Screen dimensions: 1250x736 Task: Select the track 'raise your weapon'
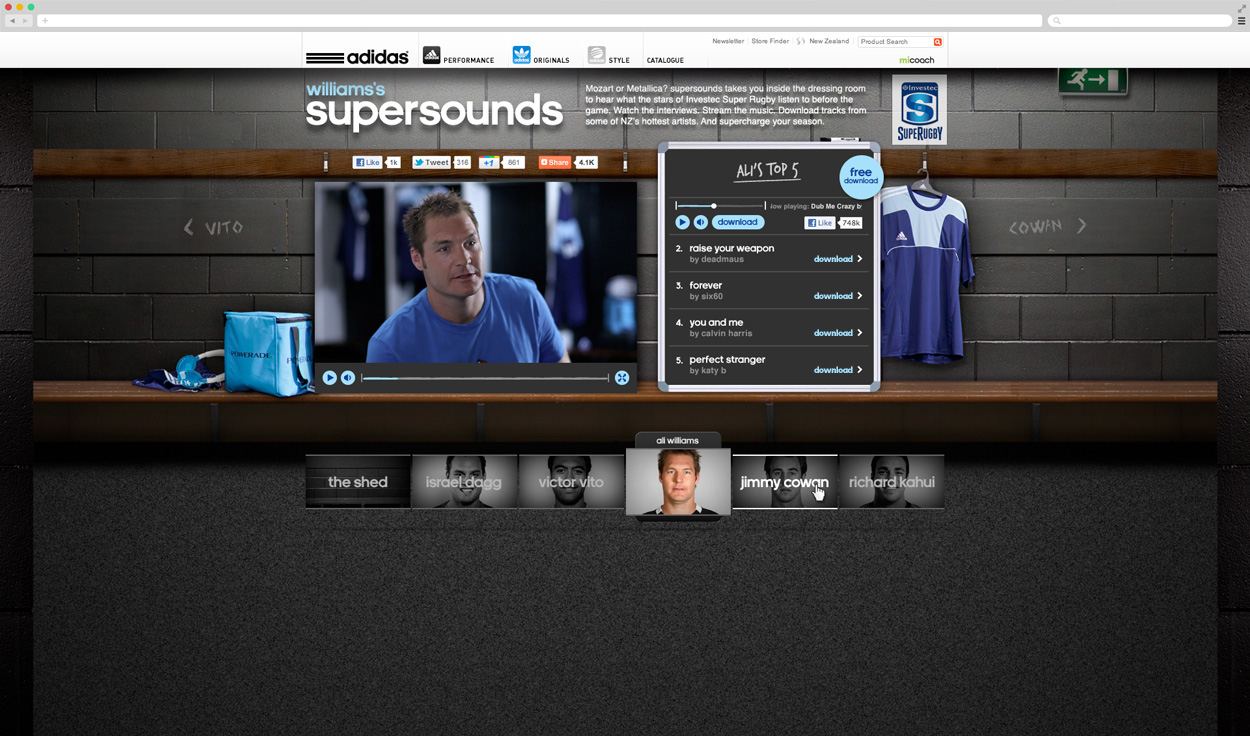(x=731, y=248)
